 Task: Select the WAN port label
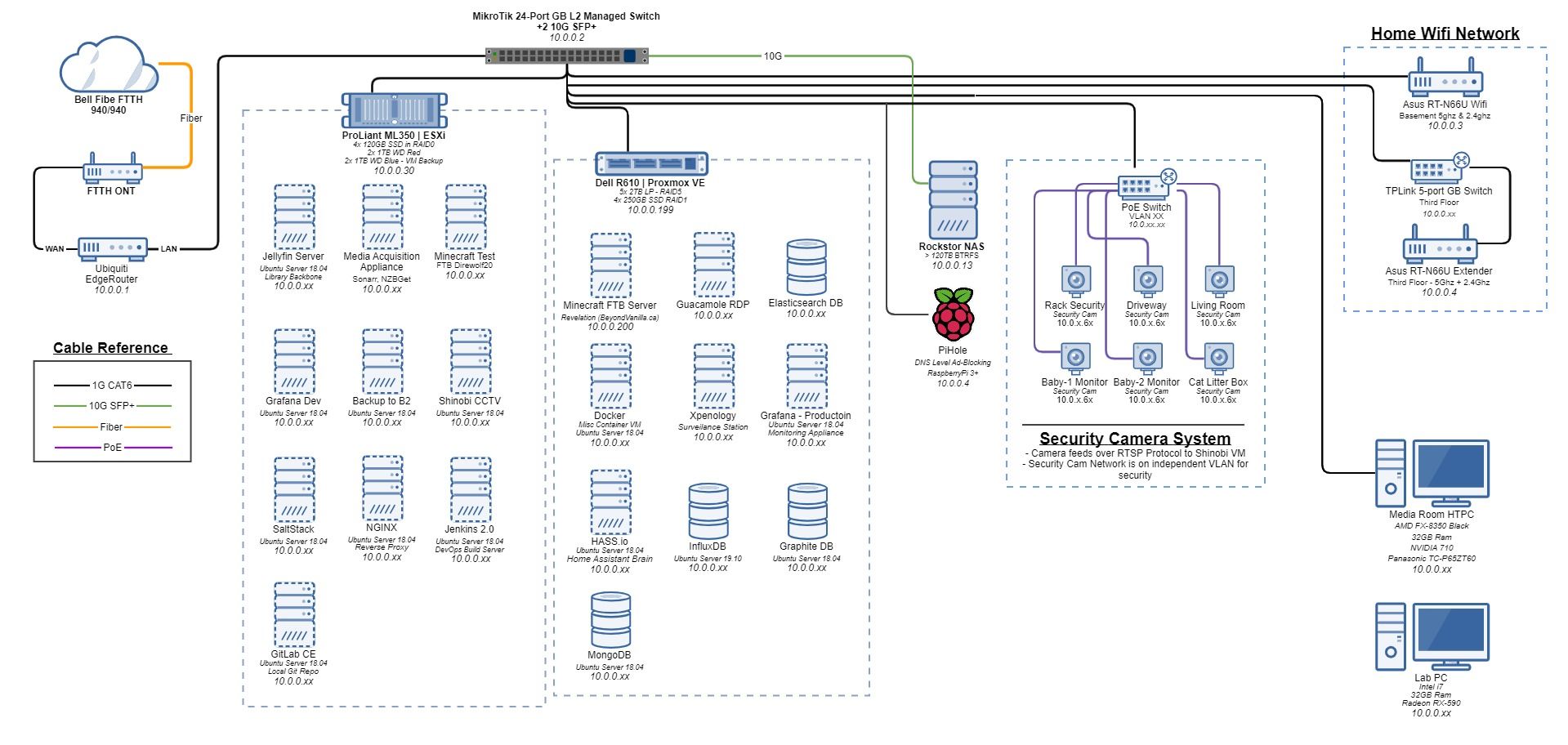point(55,248)
